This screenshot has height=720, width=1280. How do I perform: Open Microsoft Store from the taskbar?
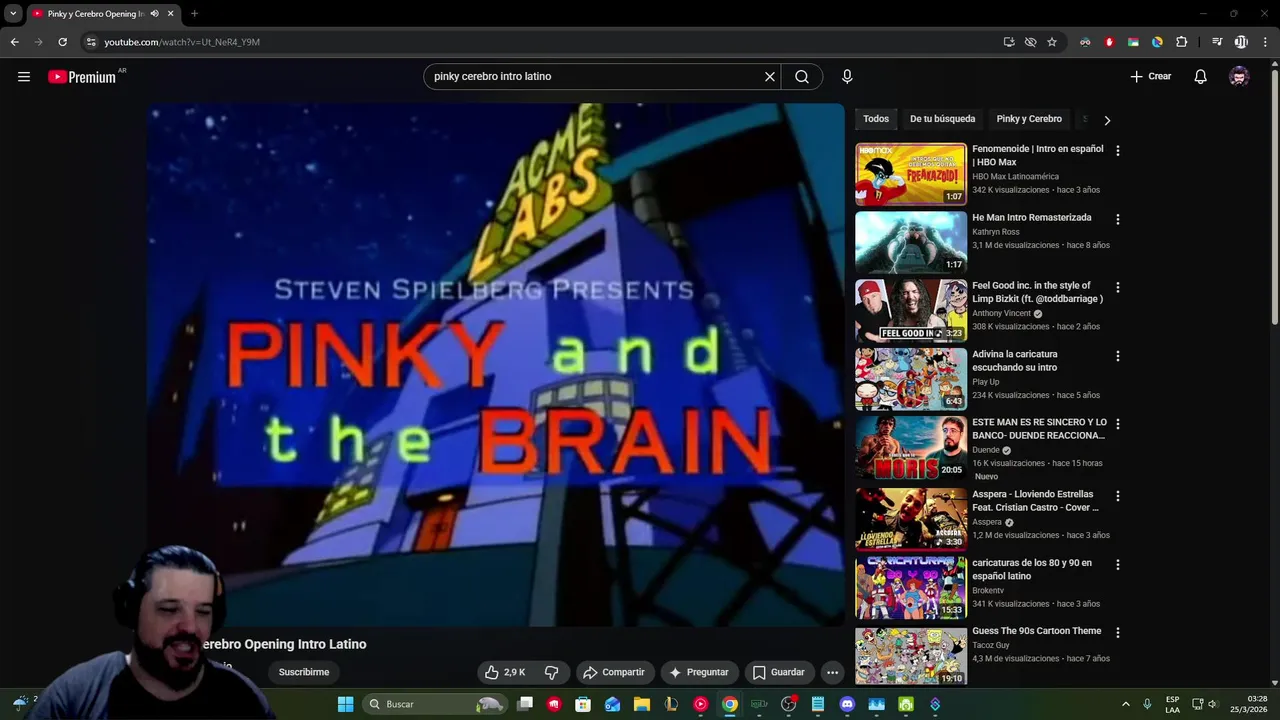click(583, 704)
